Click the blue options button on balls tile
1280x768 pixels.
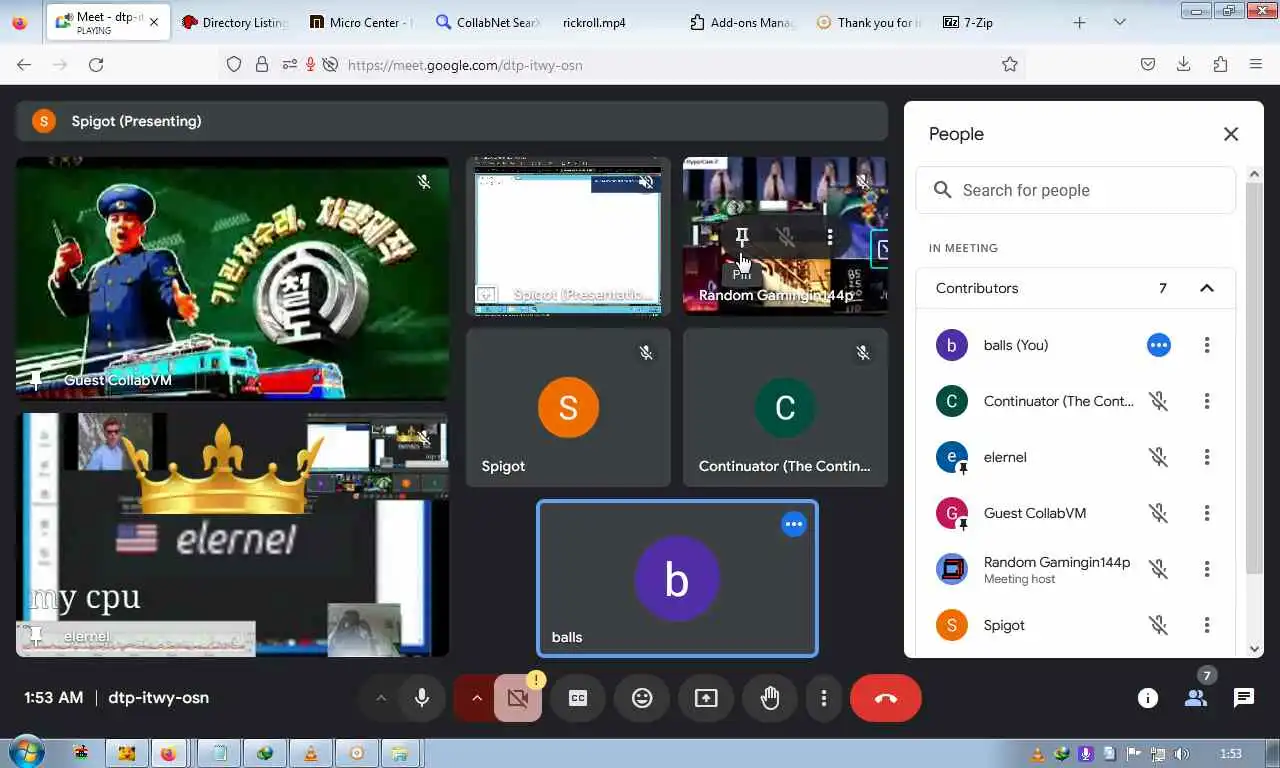pos(794,524)
